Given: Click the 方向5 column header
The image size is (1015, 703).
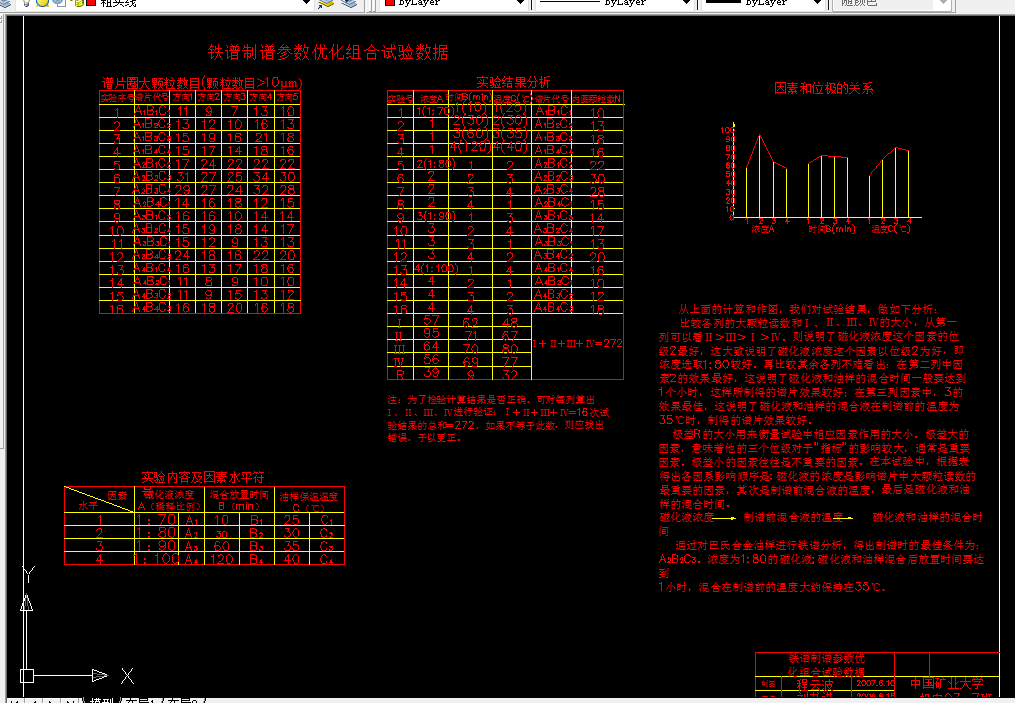Looking at the screenshot, I should [287, 97].
